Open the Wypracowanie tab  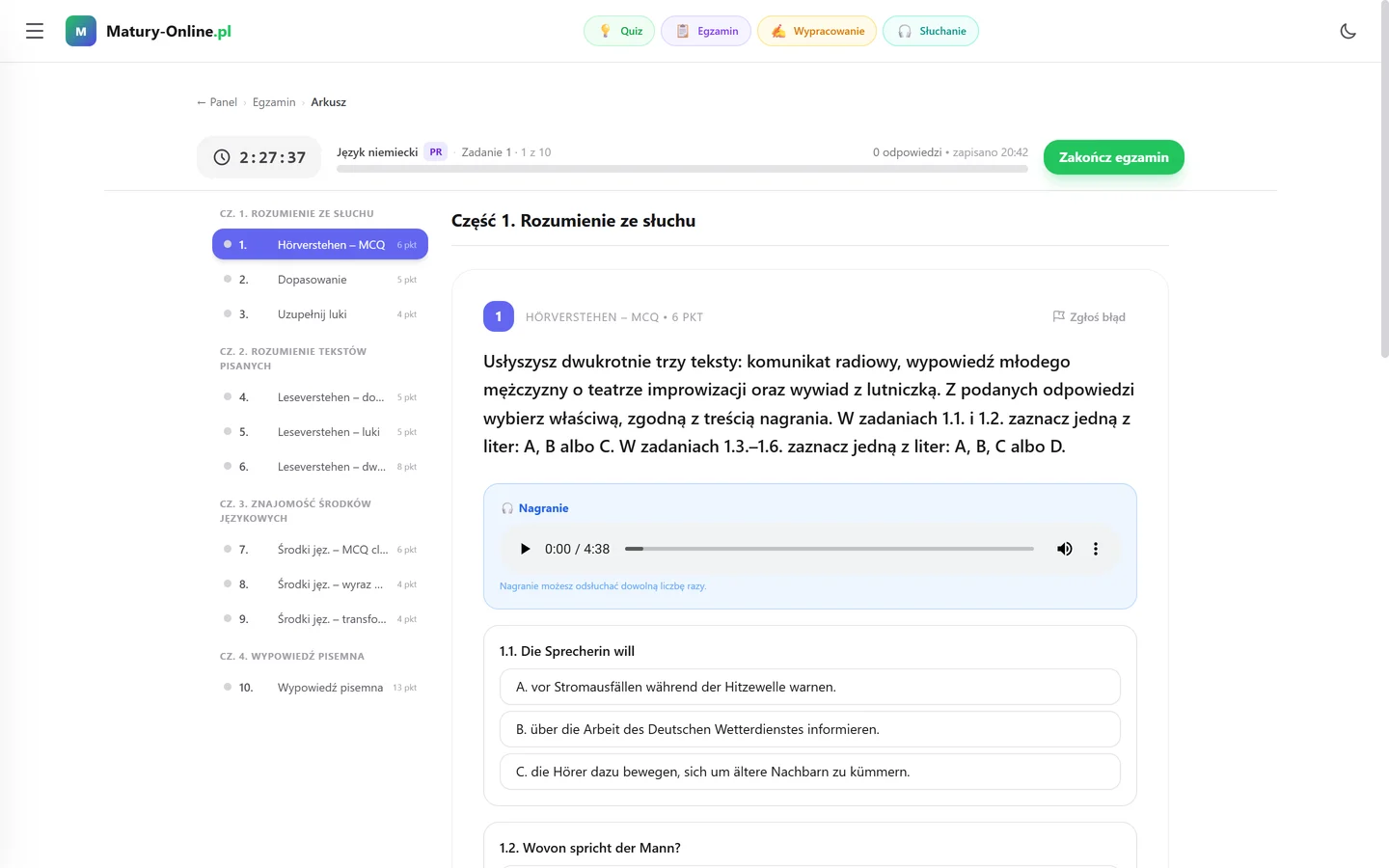pos(817,31)
